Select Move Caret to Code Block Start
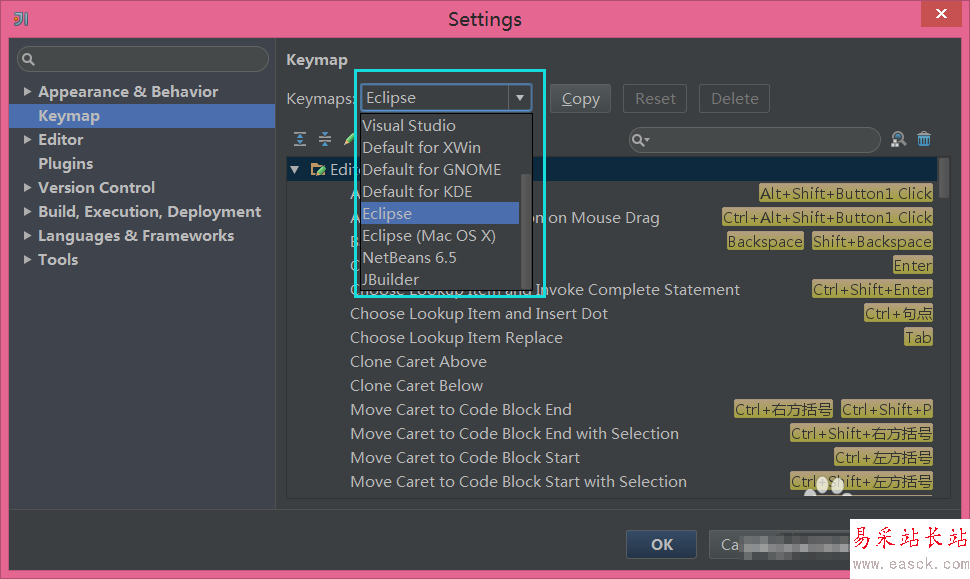This screenshot has height=579, width=970. [x=465, y=458]
